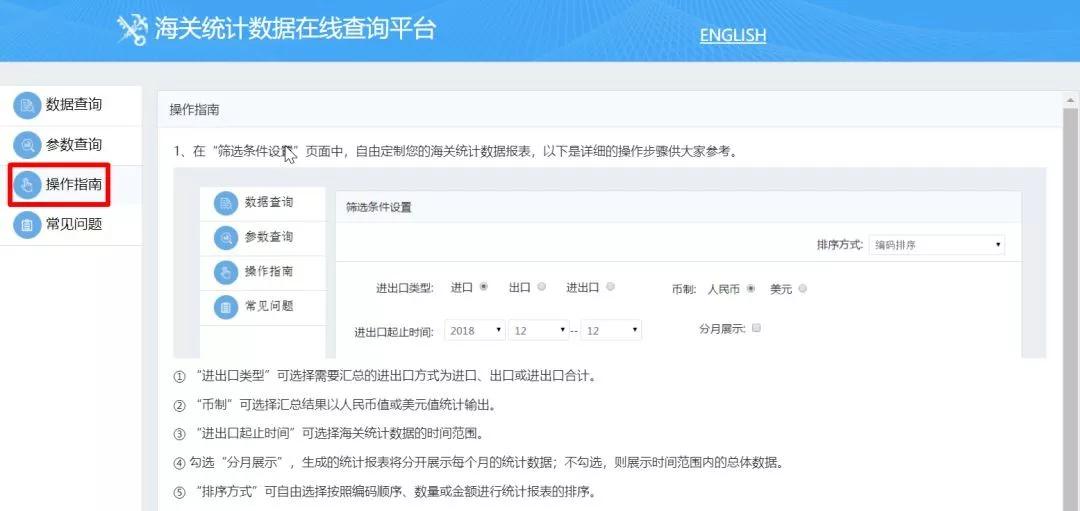Click the 进出口类型: label
The width and height of the screenshot is (1080, 511).
point(405,289)
